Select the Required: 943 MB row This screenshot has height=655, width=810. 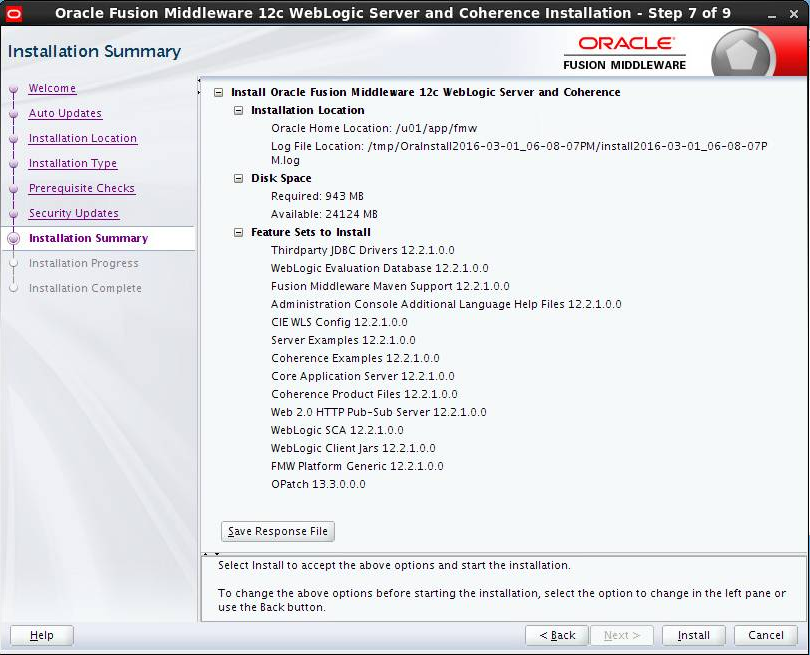click(x=317, y=196)
